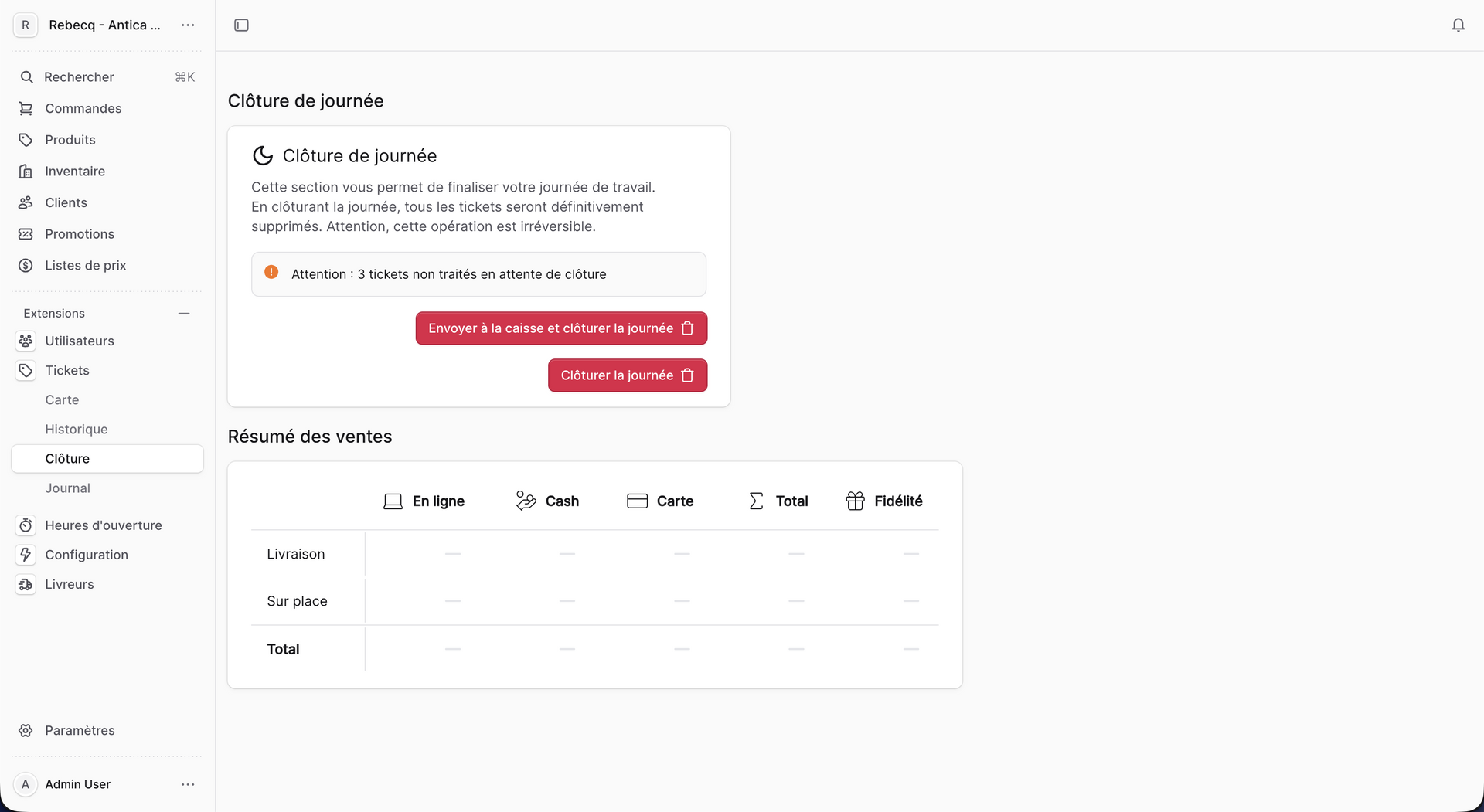
Task: Open the Journal submenu item
Action: tap(68, 488)
